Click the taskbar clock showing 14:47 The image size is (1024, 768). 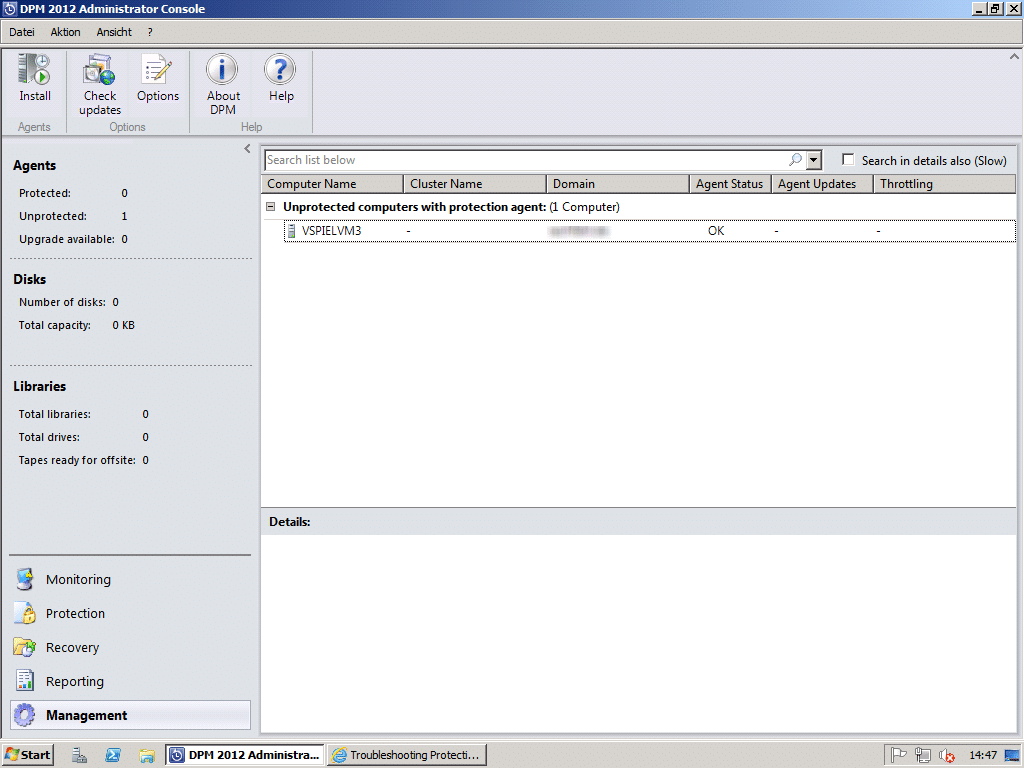(x=983, y=755)
